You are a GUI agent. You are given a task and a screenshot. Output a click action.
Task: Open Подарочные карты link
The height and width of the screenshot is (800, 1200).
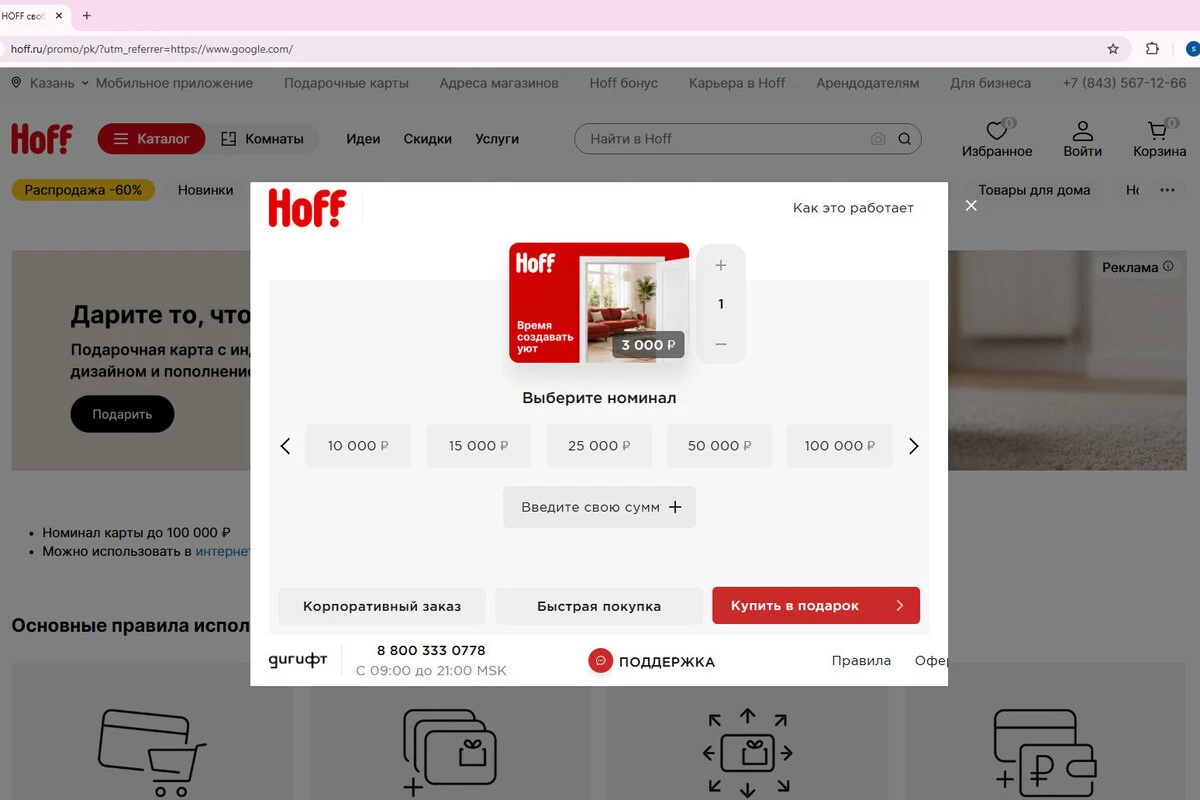click(346, 83)
